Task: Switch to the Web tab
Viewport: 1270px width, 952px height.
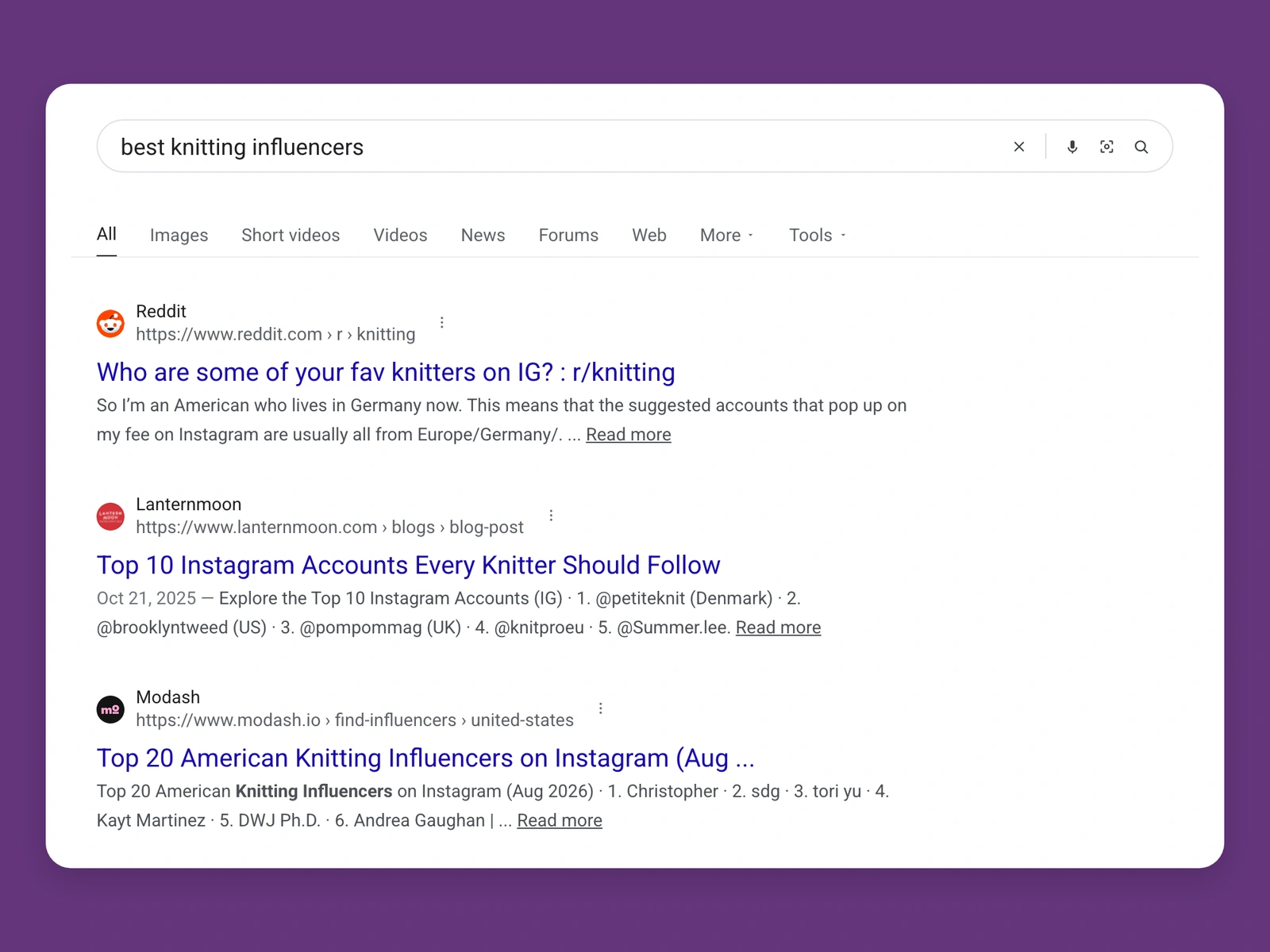Action: point(649,235)
